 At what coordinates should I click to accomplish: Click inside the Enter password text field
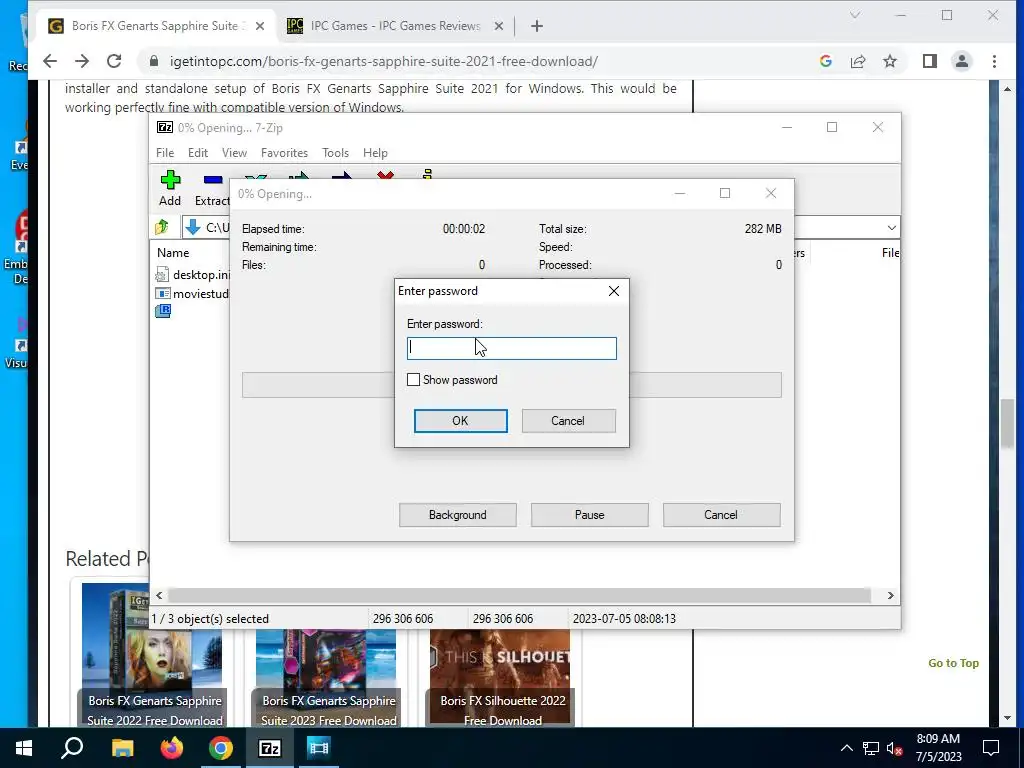tap(511, 348)
